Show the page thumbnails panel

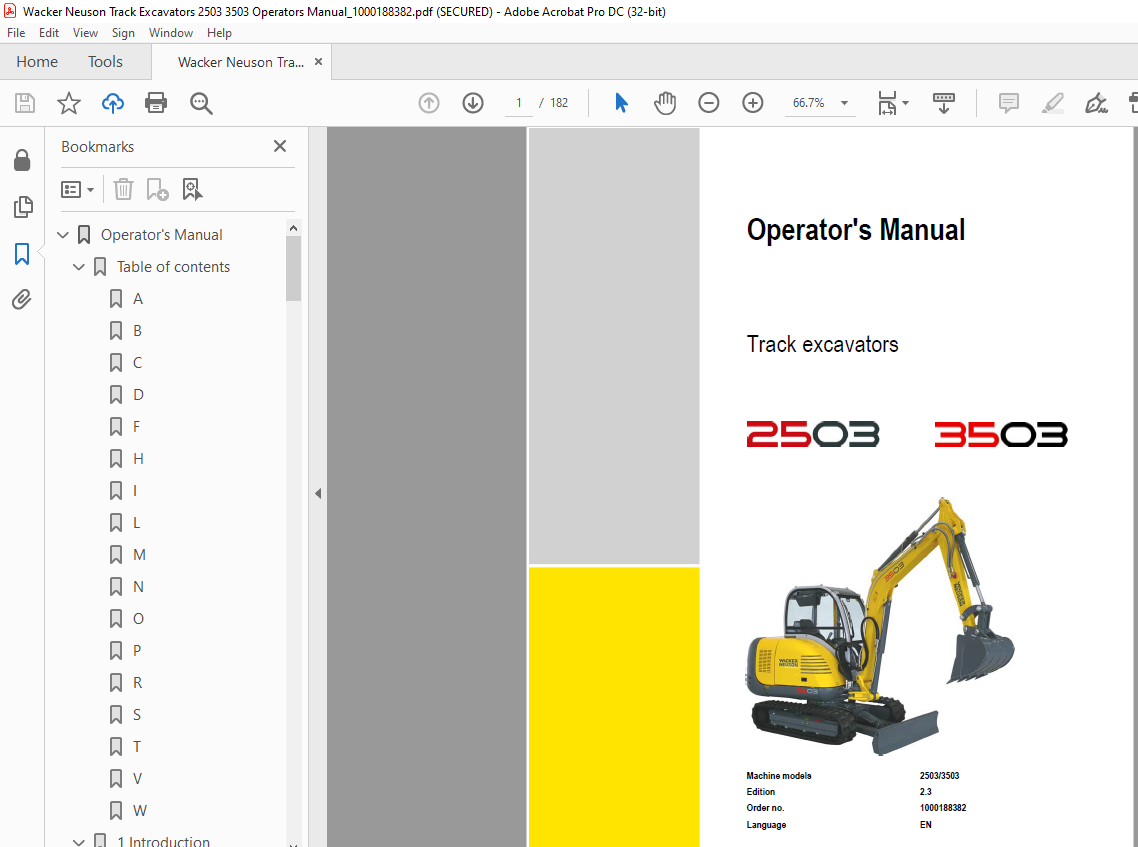22,207
